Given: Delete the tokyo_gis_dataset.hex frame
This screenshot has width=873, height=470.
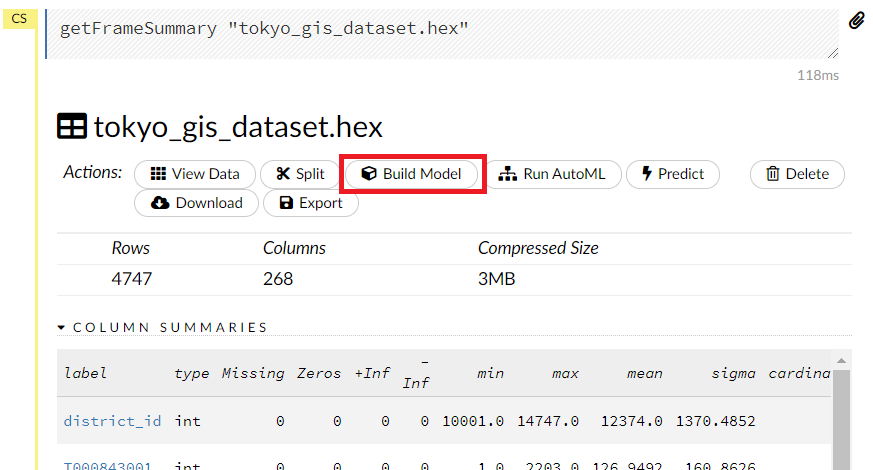Looking at the screenshot, I should 797,174.
